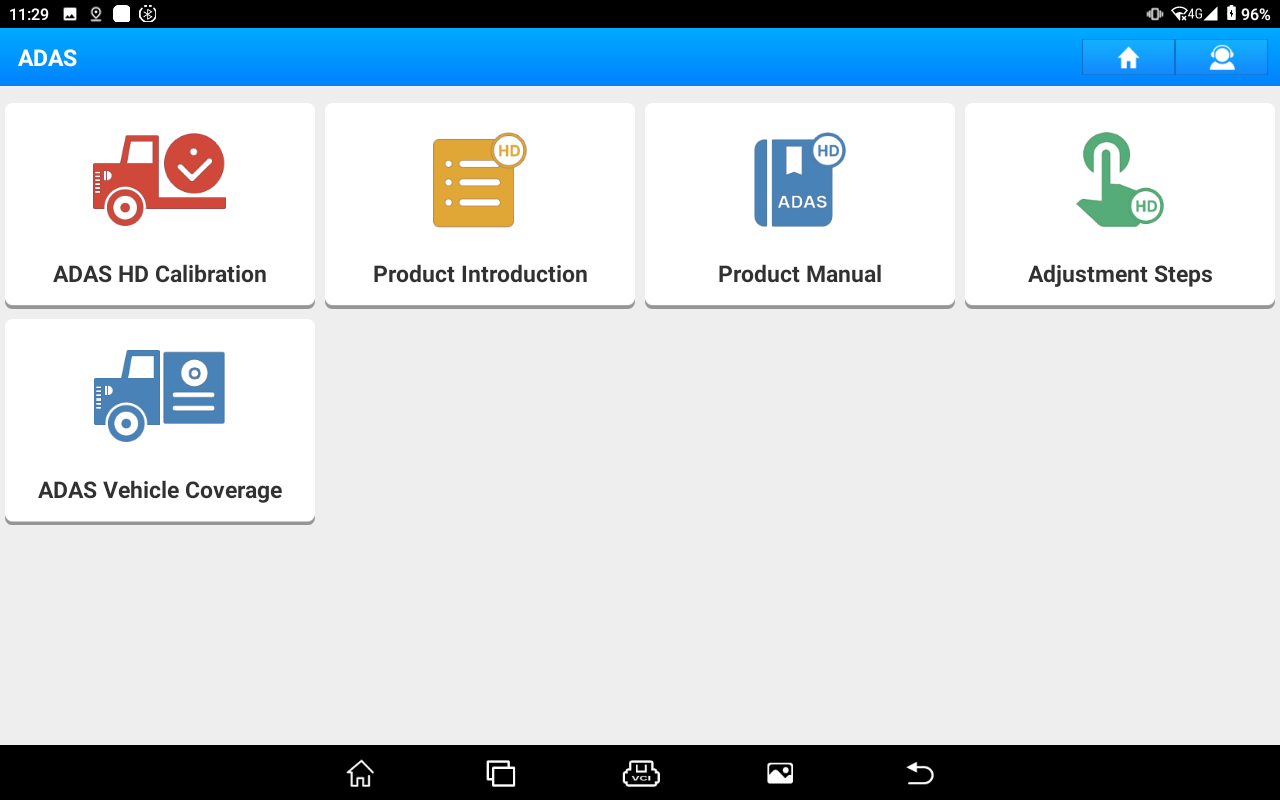Tap the picture icon in bottom navigation bar
Image resolution: width=1280 pixels, height=800 pixels.
point(780,773)
